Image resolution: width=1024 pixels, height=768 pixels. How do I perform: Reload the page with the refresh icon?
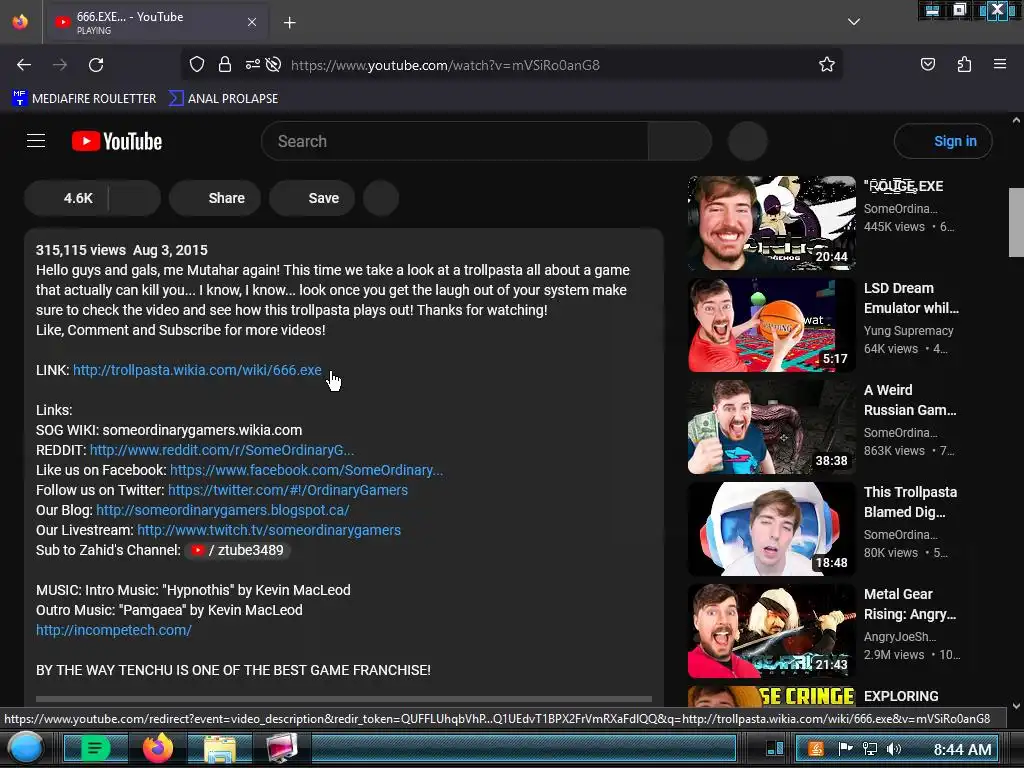96,65
